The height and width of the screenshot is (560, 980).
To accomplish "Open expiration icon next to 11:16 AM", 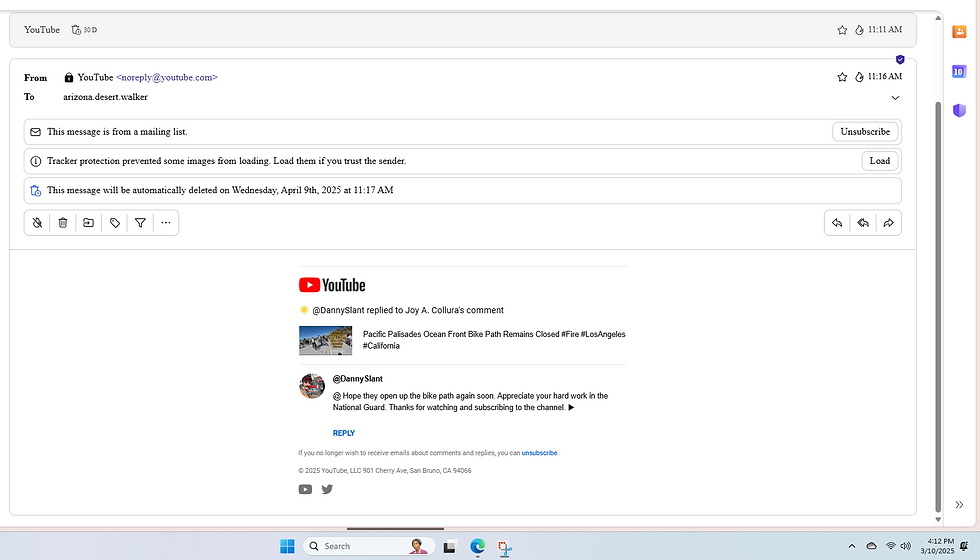I will click(859, 77).
